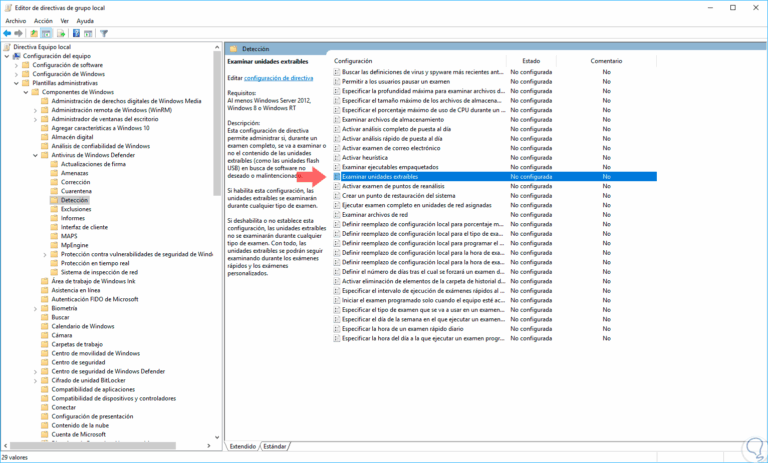Click the folder icon in the Detección header
Screen dimensions: 768x463
(x=233, y=49)
